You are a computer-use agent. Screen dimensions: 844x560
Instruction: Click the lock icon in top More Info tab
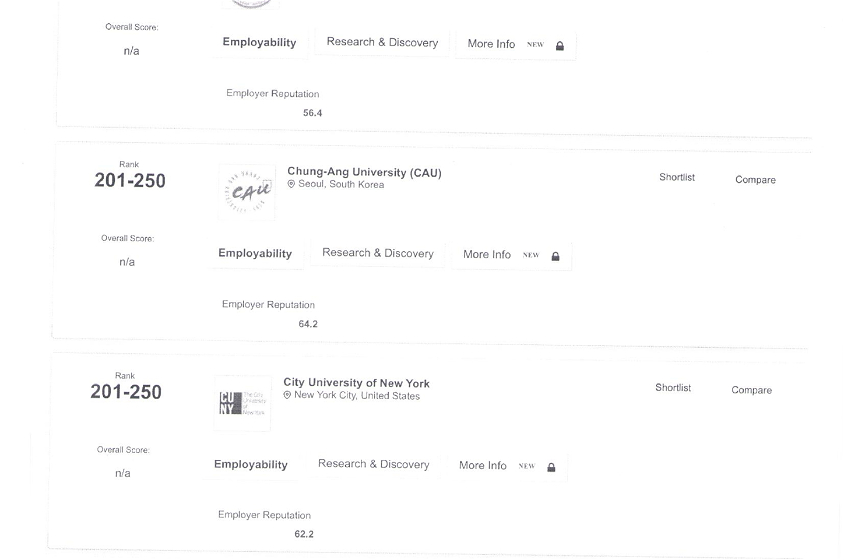(x=560, y=46)
